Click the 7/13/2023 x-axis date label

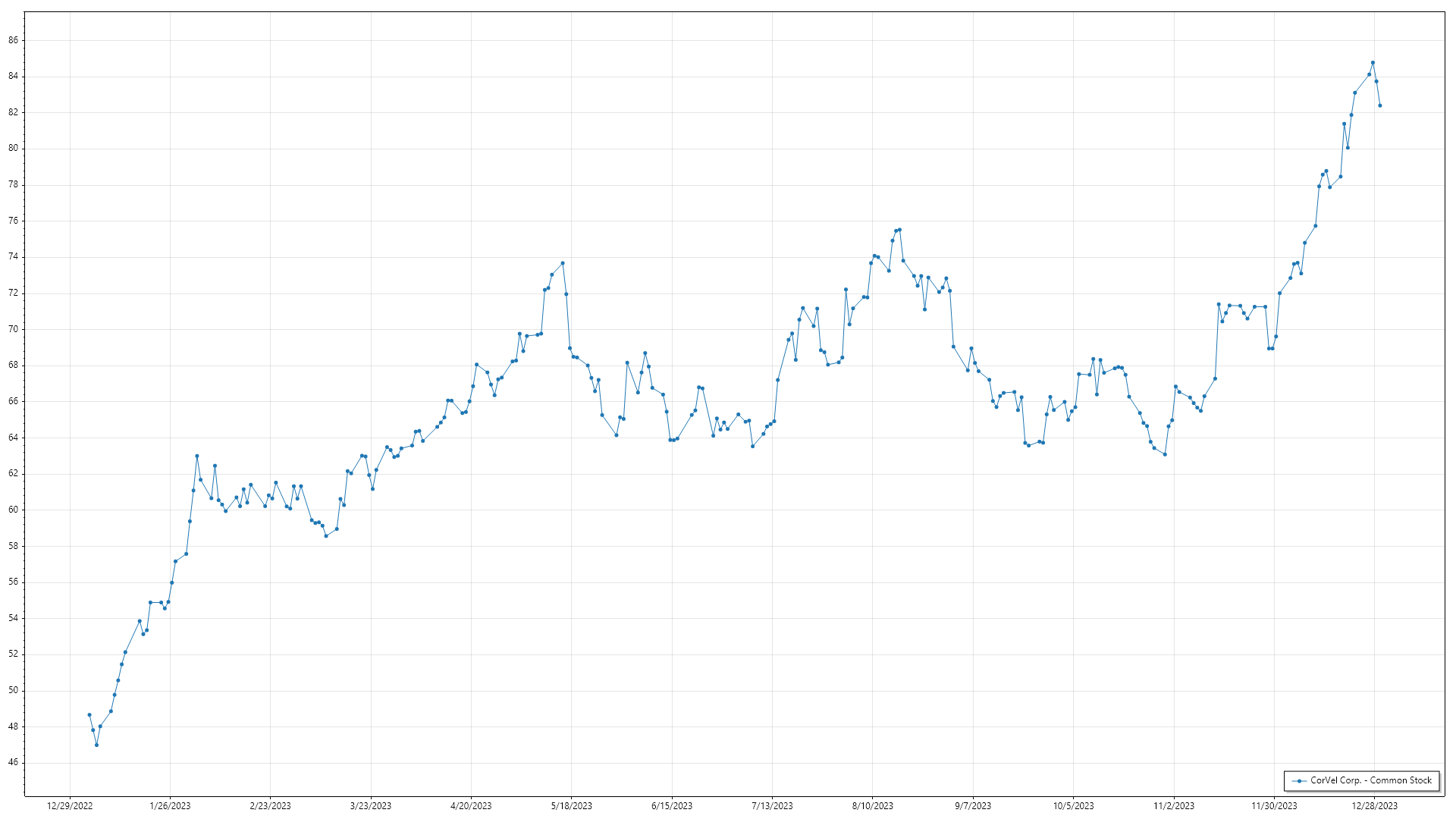772,806
